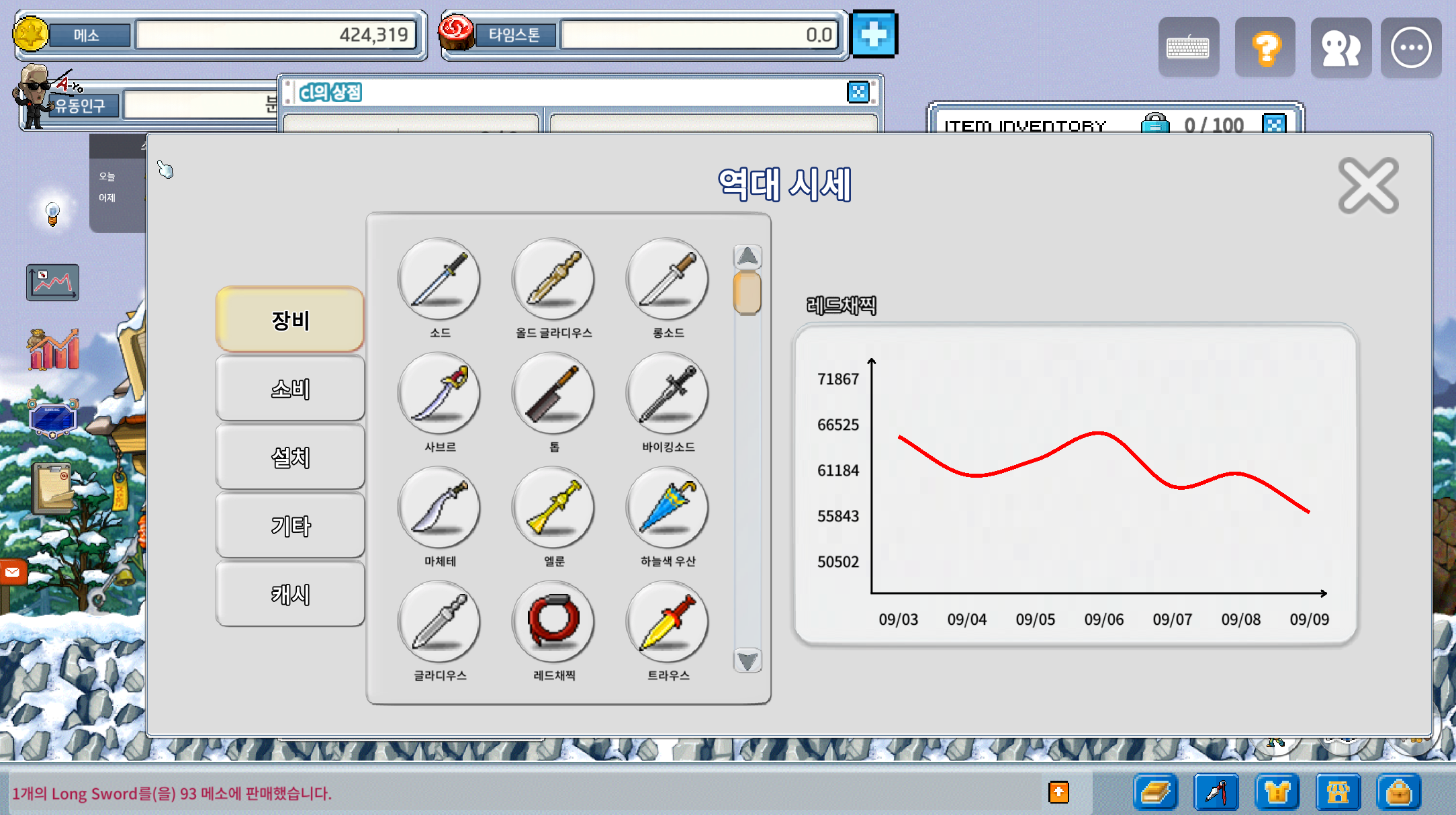This screenshot has width=1456, height=815.
Task: Select the 기타 category button
Action: click(290, 526)
